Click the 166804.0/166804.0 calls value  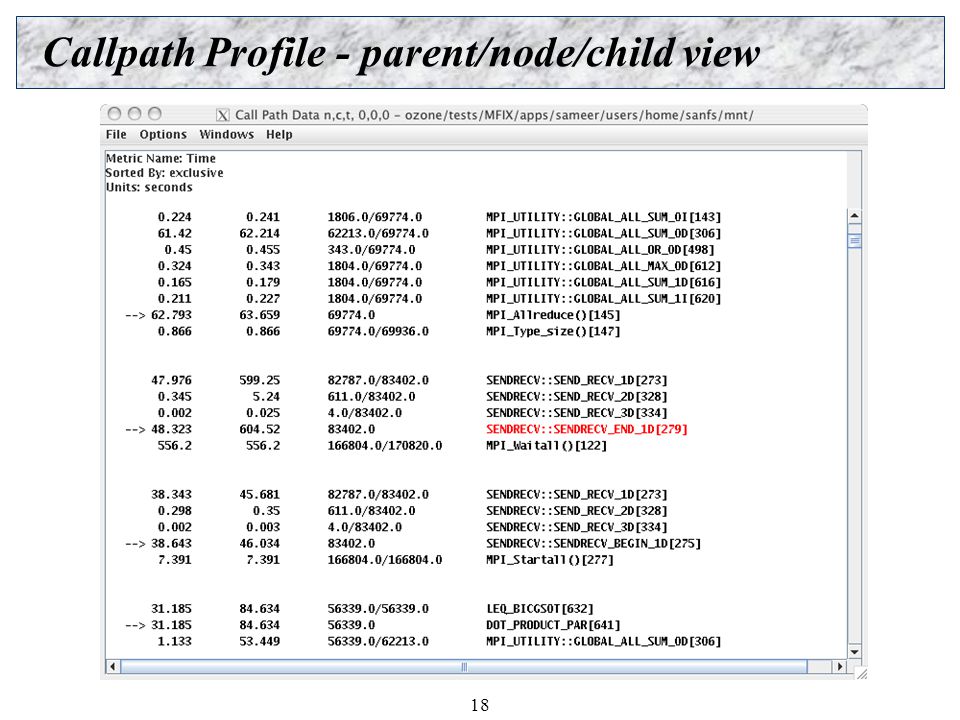coord(384,560)
